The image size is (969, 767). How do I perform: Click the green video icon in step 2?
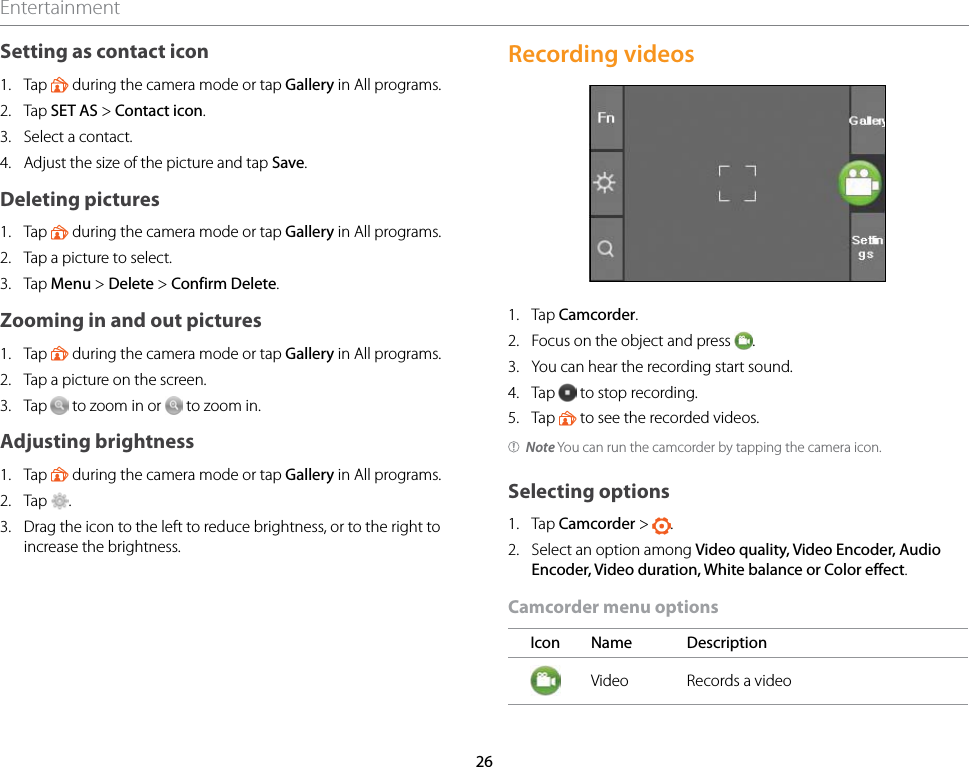pos(743,341)
